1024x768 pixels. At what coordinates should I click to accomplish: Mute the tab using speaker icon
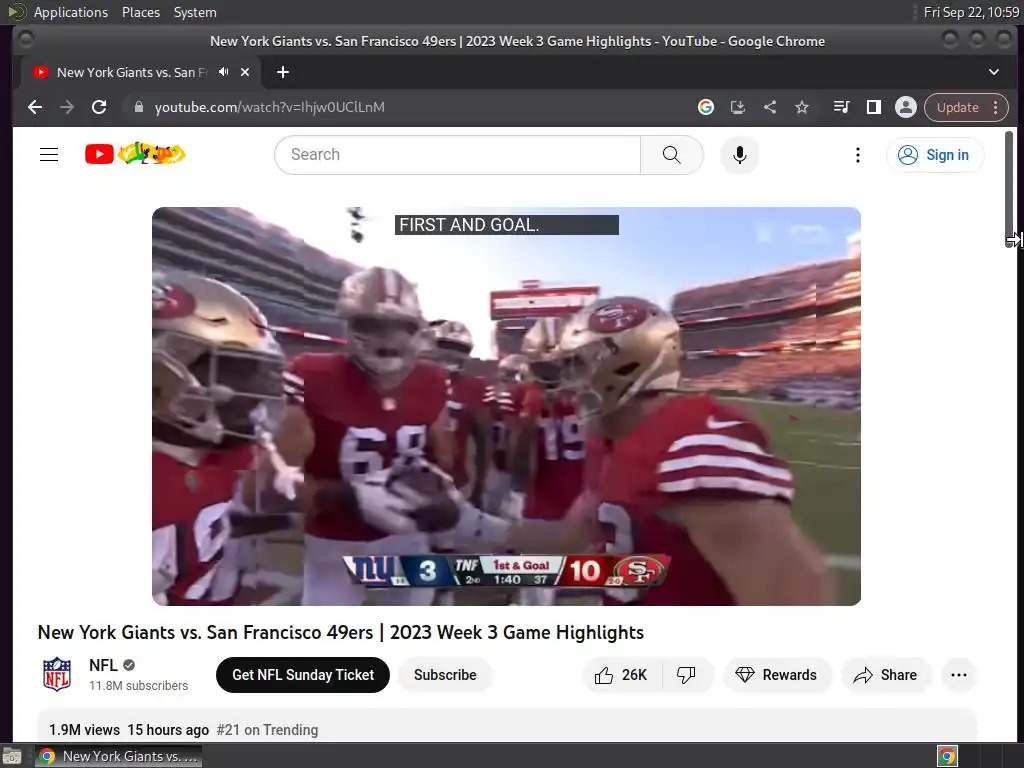tap(224, 72)
